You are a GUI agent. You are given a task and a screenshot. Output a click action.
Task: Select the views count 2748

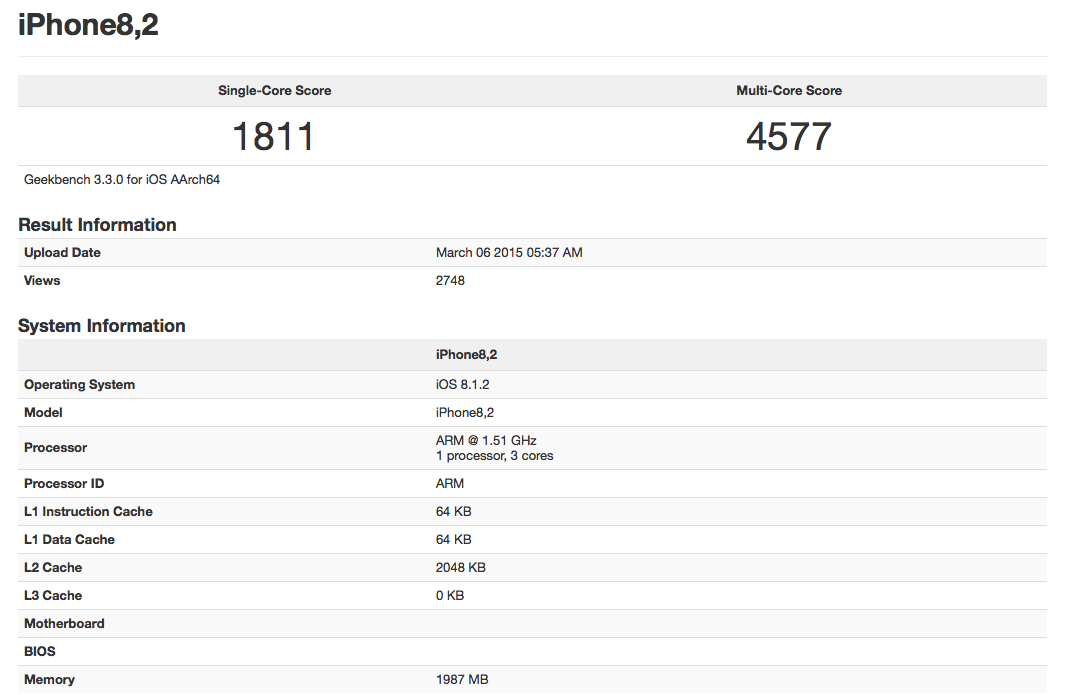[450, 281]
